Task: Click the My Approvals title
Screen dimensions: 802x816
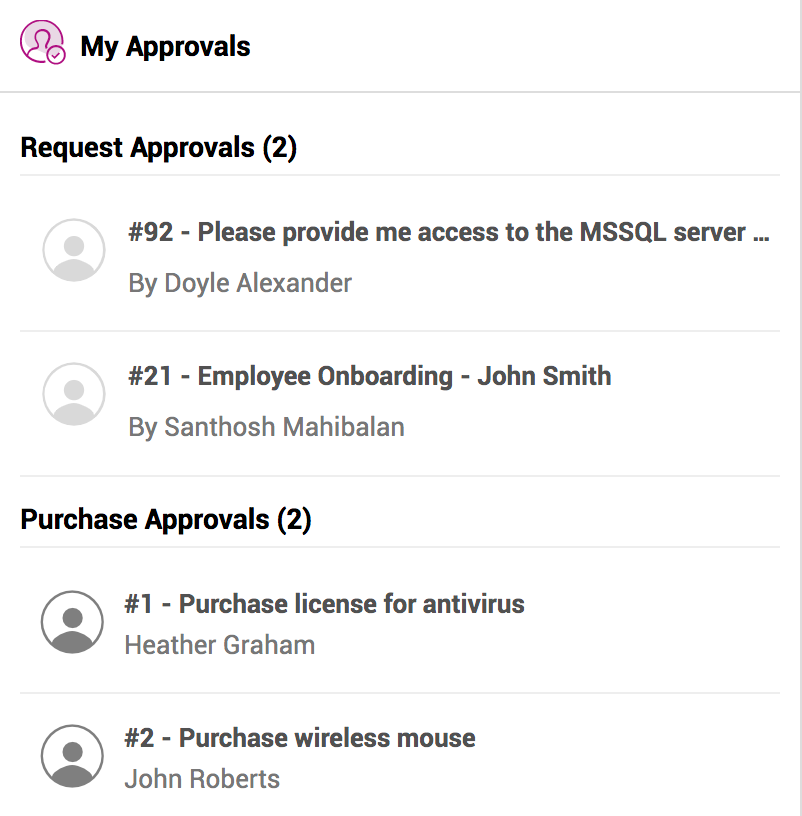Action: 165,47
